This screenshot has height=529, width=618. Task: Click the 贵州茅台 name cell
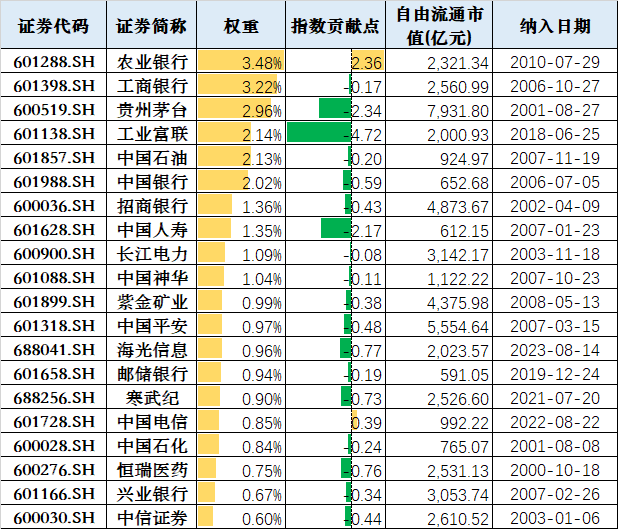tap(151, 109)
